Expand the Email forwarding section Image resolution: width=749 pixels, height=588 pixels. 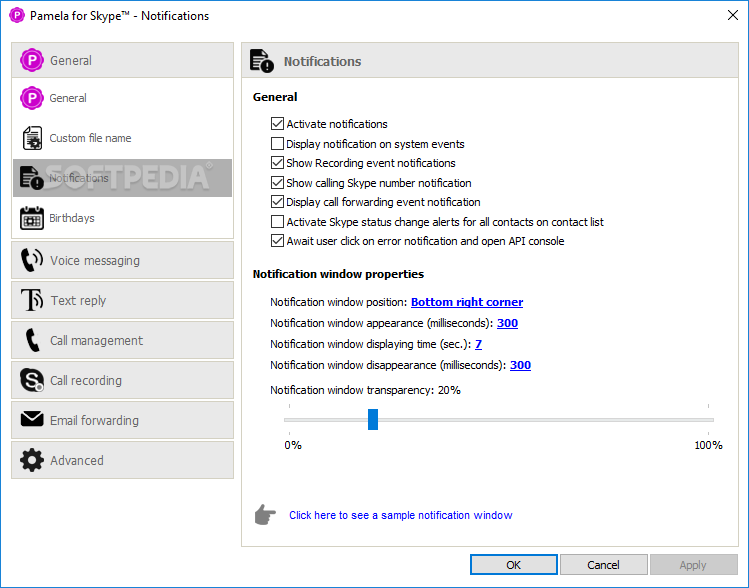tap(122, 420)
